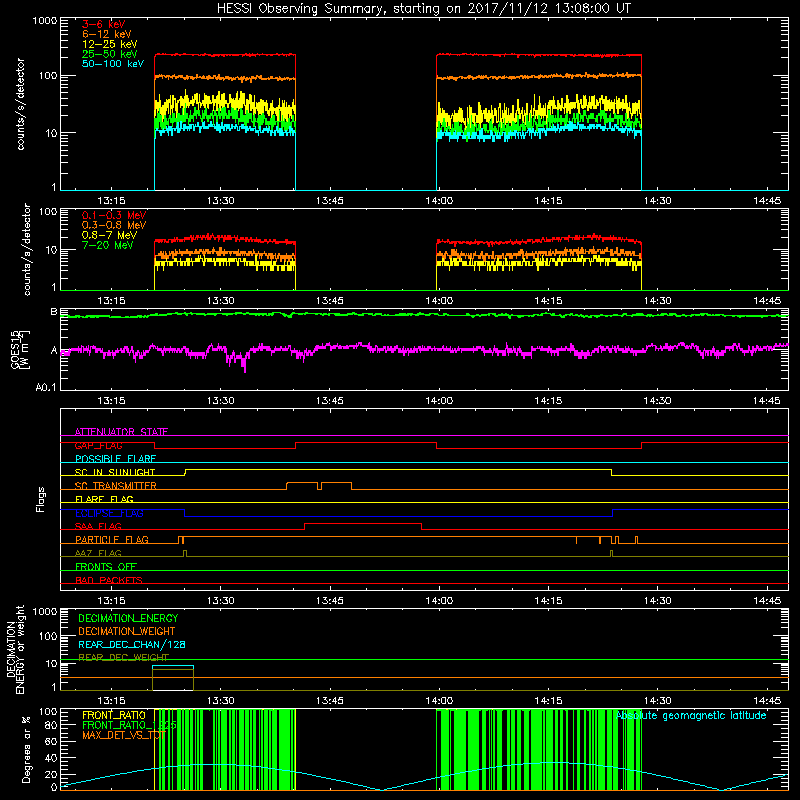Select the 'PARTICLE_FLAG' label
The image size is (800, 800).
pyautogui.click(x=112, y=540)
